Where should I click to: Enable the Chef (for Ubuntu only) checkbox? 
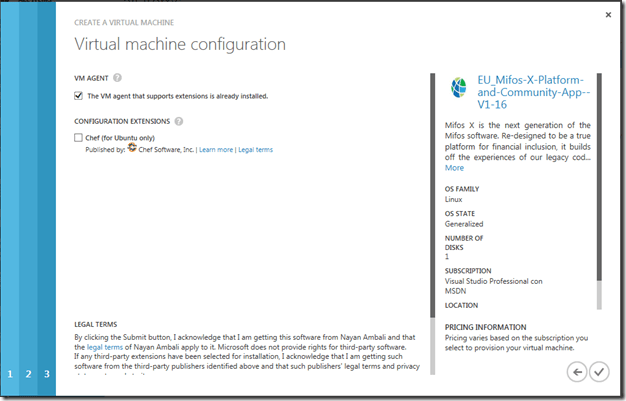79,138
